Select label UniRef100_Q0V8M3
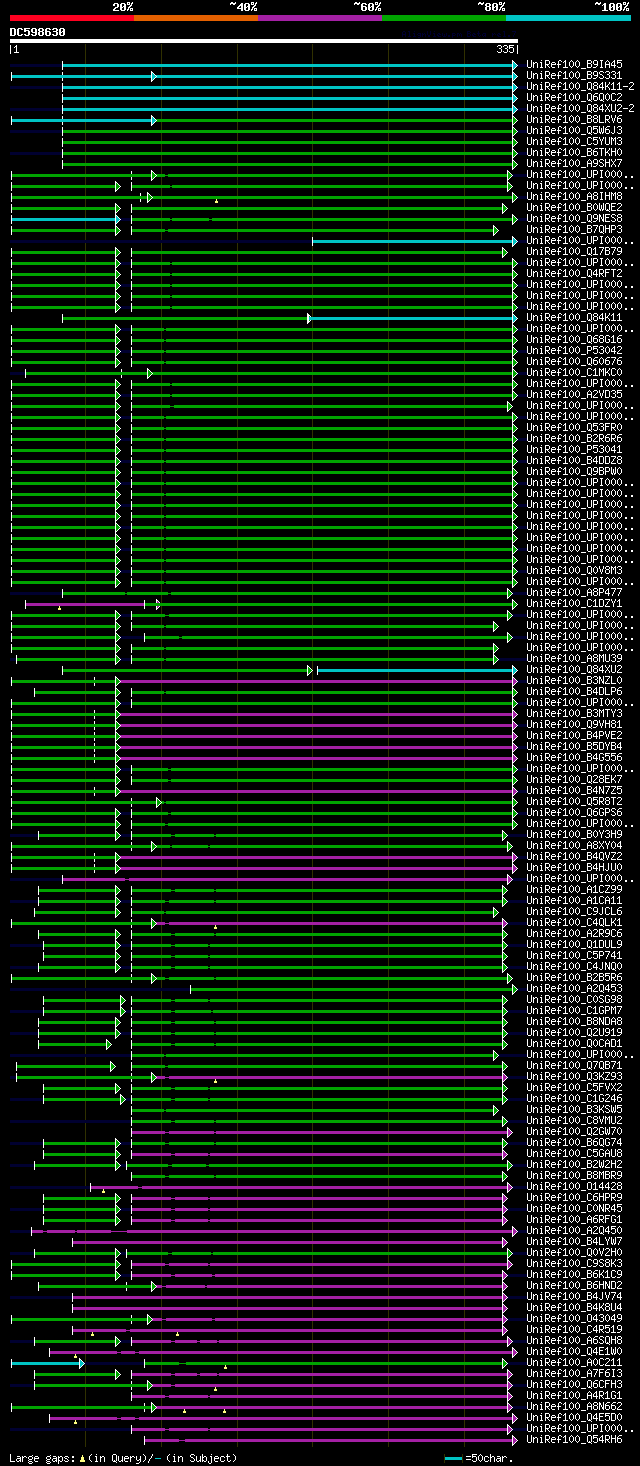Screen dimensions: 640x1466 click(x=574, y=570)
